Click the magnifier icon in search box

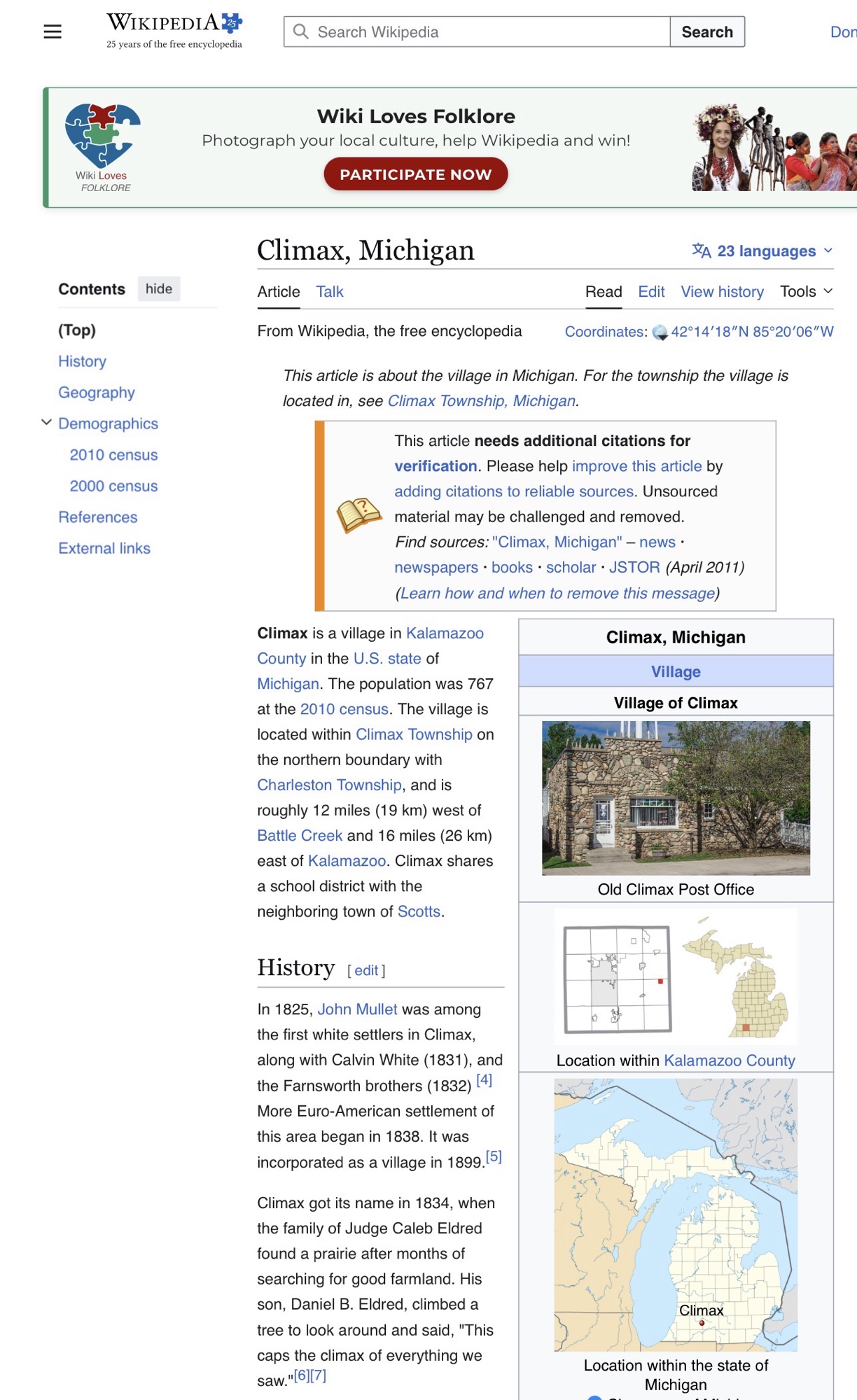[x=301, y=31]
